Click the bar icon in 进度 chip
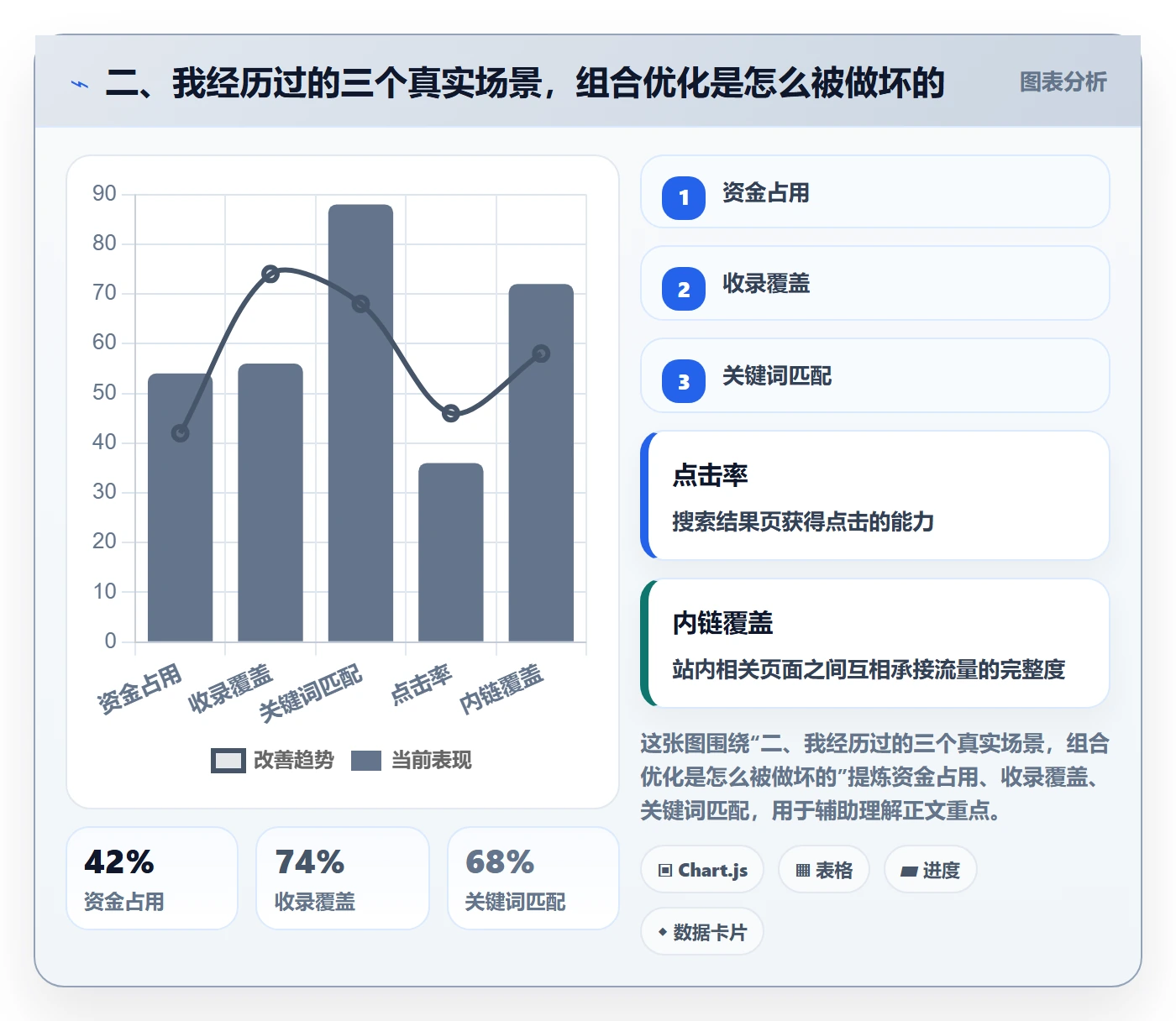 click(x=909, y=872)
